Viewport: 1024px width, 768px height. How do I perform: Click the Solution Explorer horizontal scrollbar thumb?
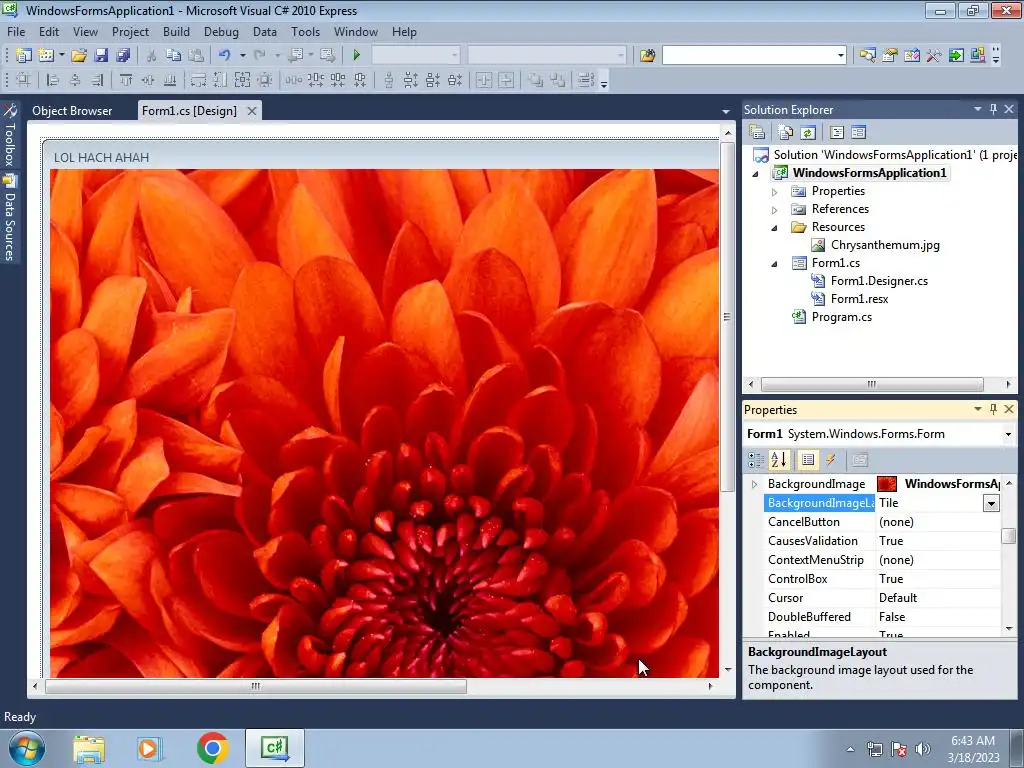tap(872, 384)
